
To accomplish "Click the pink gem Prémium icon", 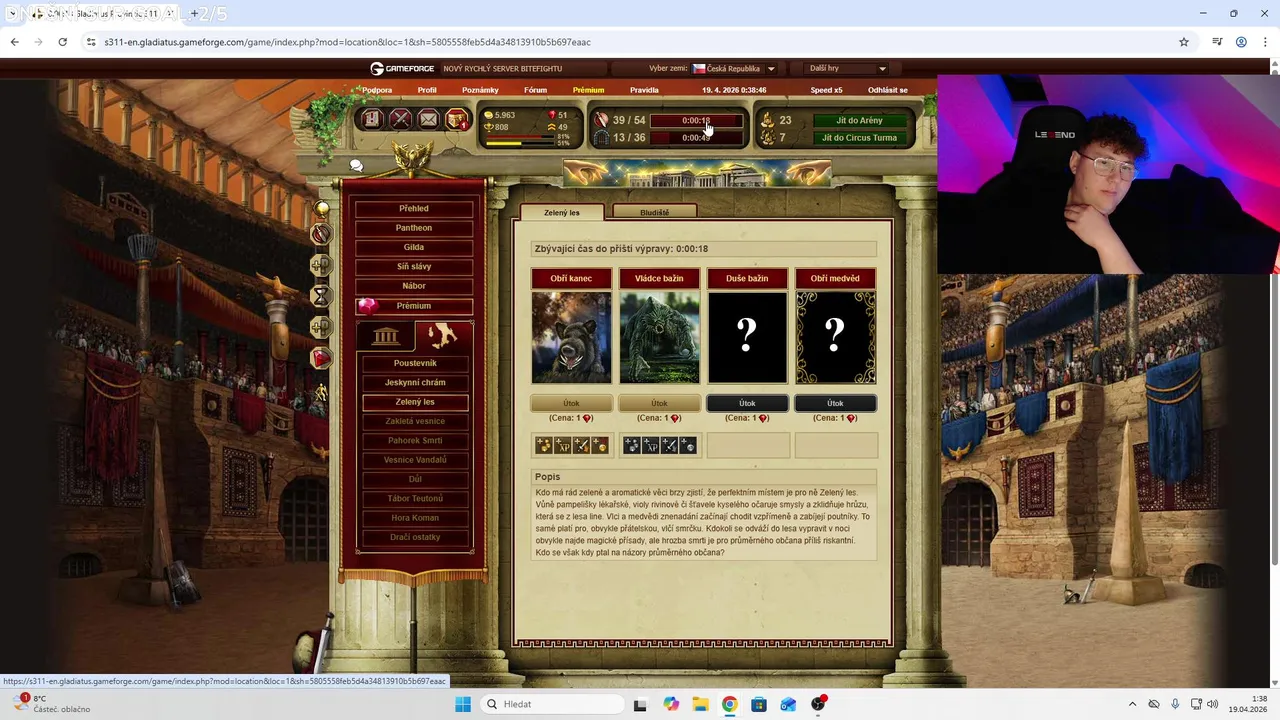I will tap(368, 306).
